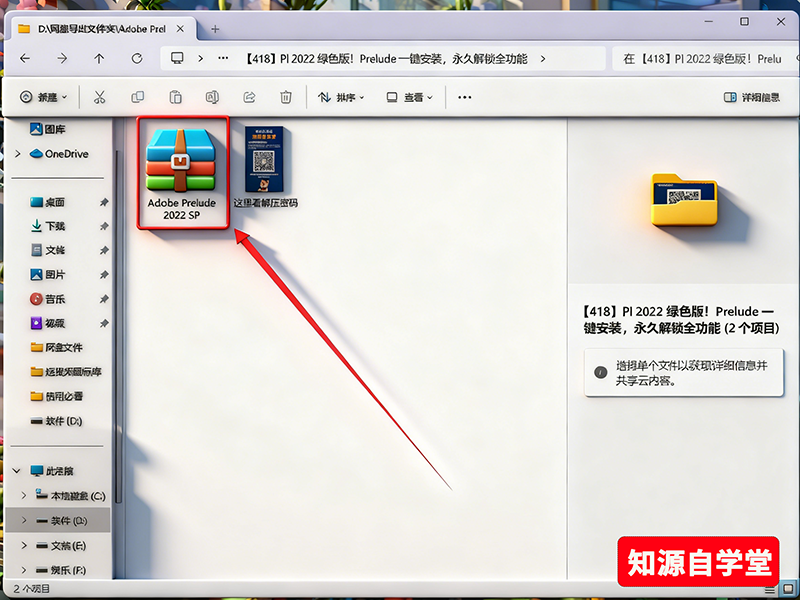Collapse the 此电脑 tree node

tap(16, 470)
